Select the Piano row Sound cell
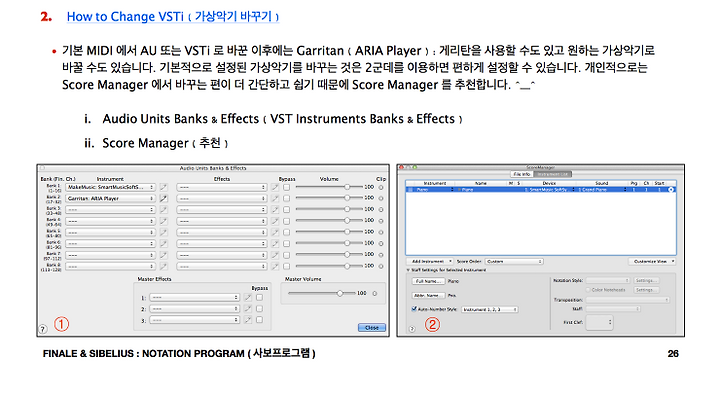This screenshot has height=396, width=720. tap(602, 190)
